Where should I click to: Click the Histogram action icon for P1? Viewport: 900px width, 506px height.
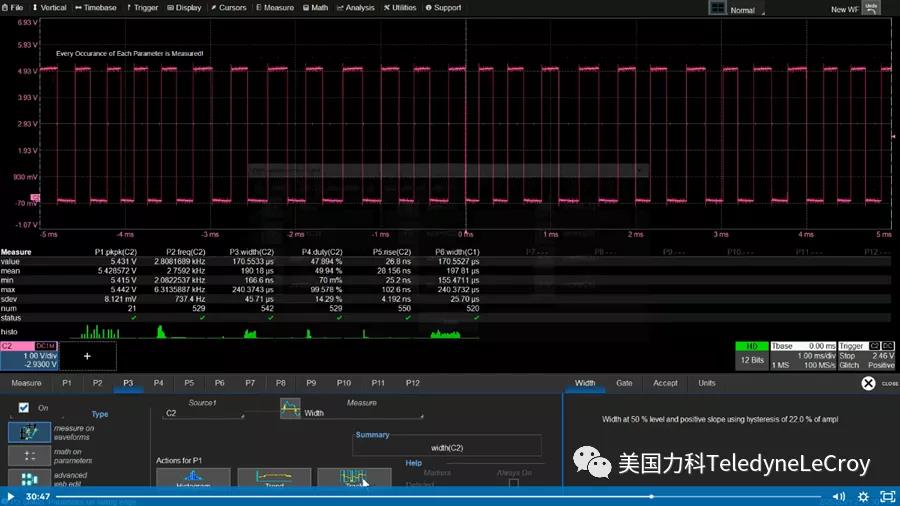tap(193, 478)
